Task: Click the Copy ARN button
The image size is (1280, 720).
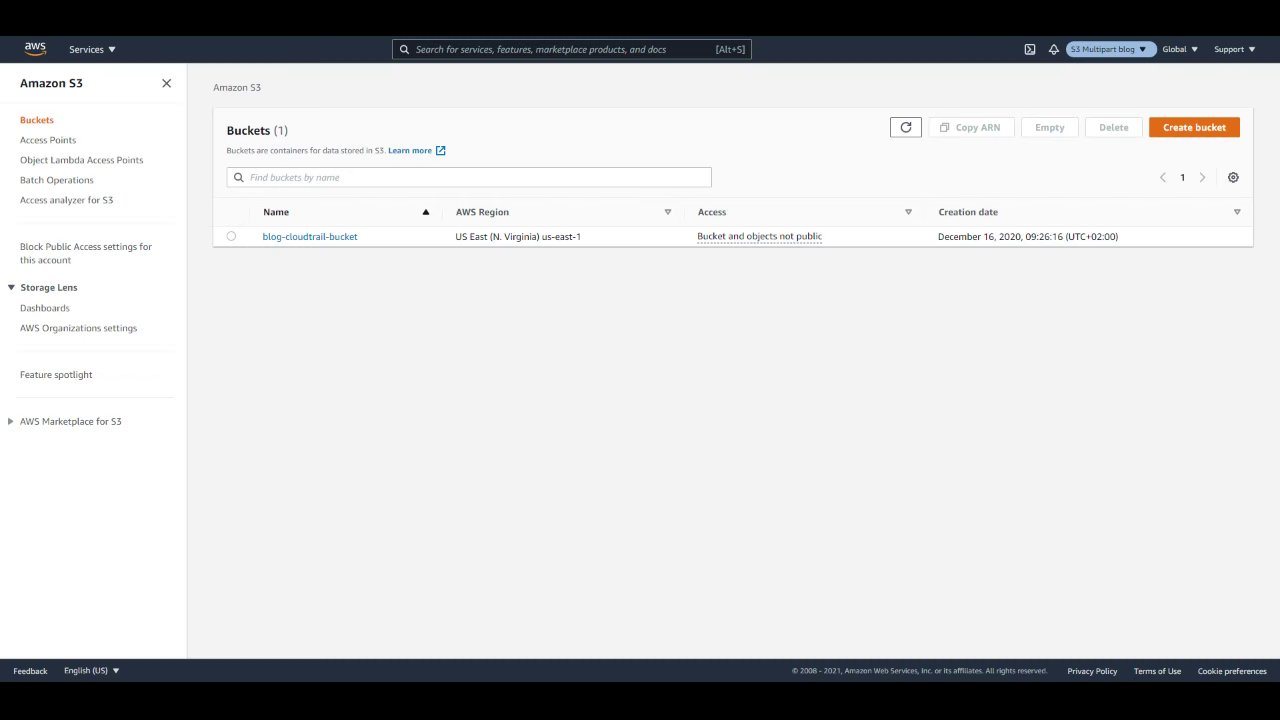Action: (x=971, y=127)
